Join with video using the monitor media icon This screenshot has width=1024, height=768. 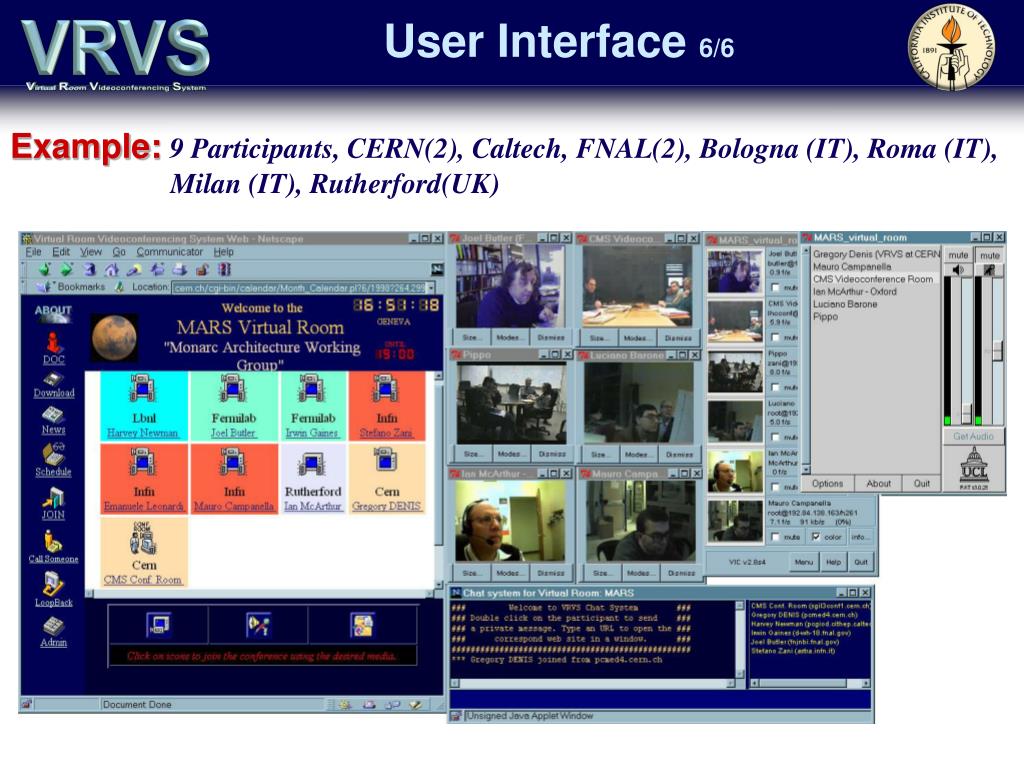[x=158, y=625]
